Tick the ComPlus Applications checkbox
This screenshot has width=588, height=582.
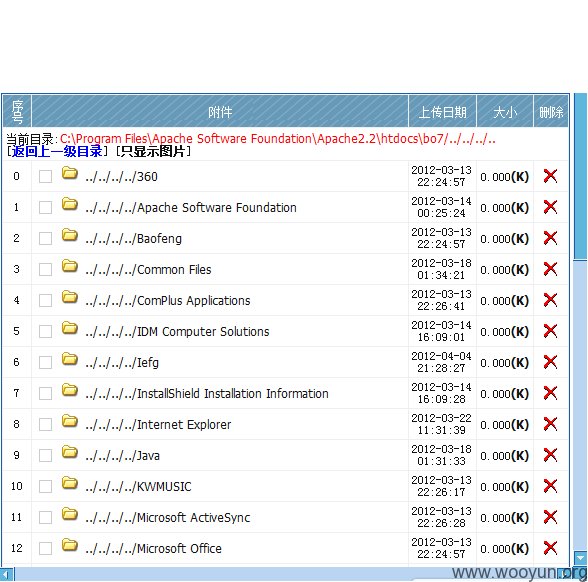(45, 300)
